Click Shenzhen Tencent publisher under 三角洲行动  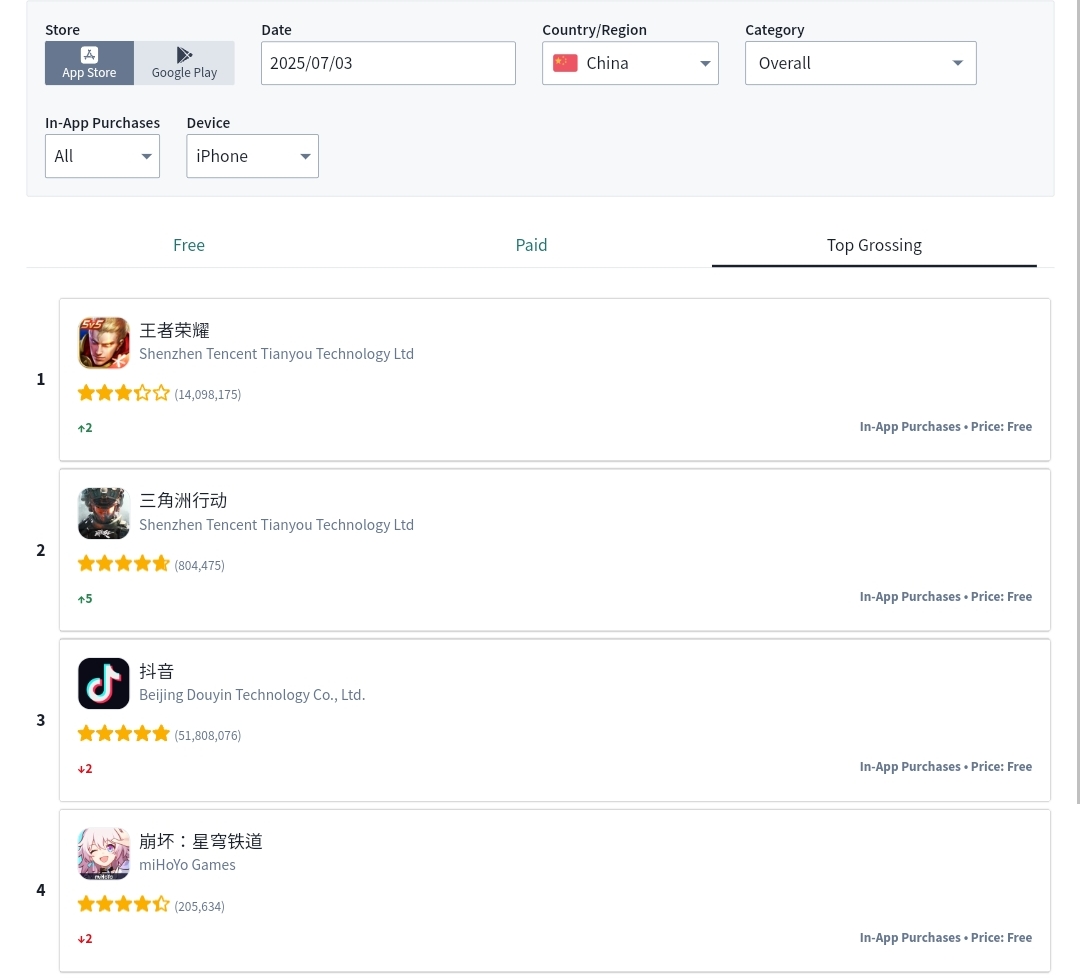(276, 524)
